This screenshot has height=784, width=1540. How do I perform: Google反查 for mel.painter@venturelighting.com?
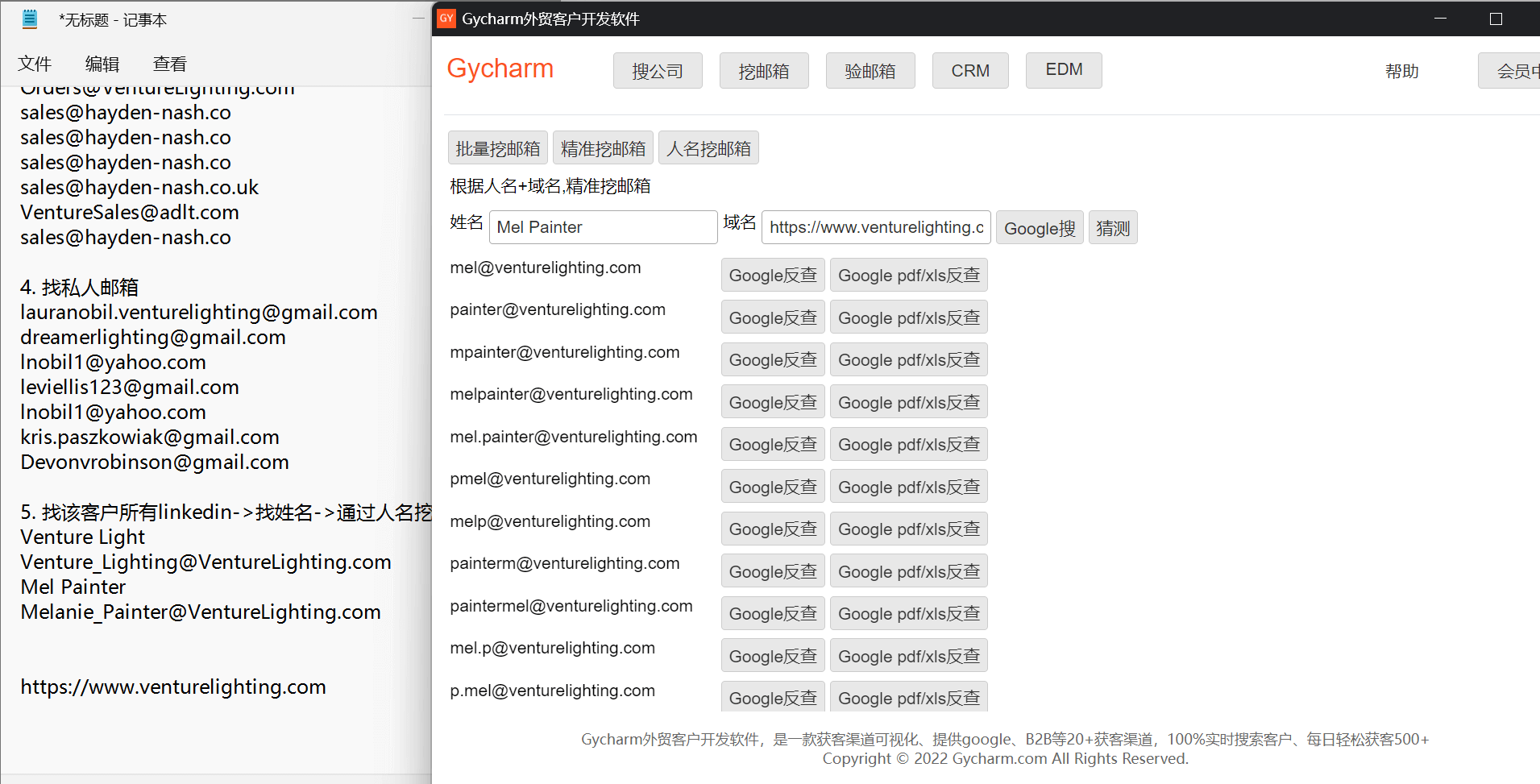pyautogui.click(x=773, y=445)
